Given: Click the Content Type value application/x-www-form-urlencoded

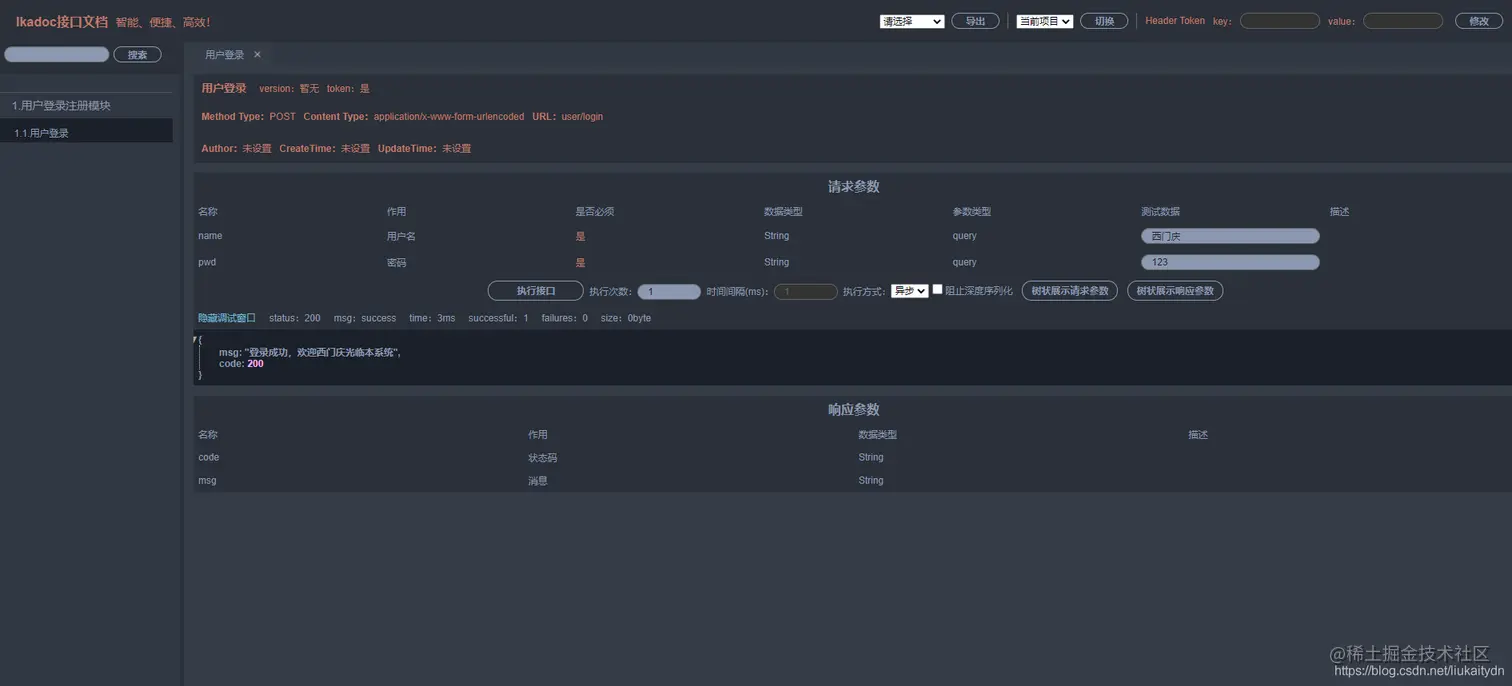Looking at the screenshot, I should click(x=449, y=117).
